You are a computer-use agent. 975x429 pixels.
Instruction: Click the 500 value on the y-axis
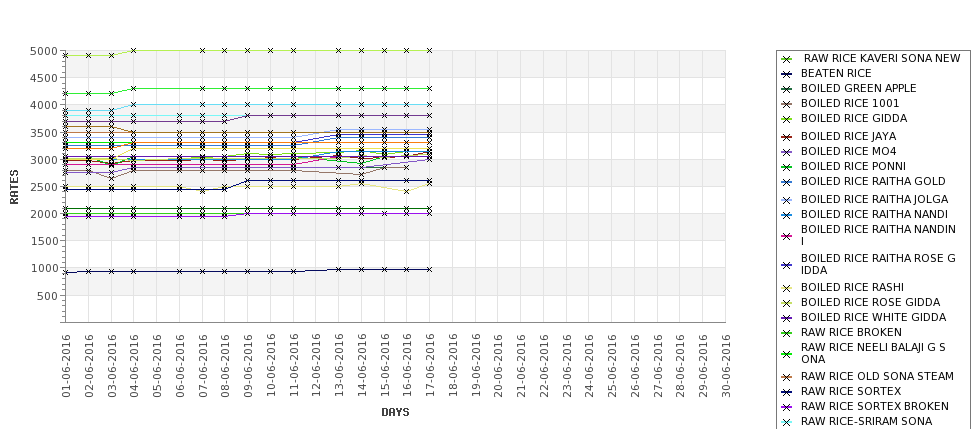click(47, 296)
